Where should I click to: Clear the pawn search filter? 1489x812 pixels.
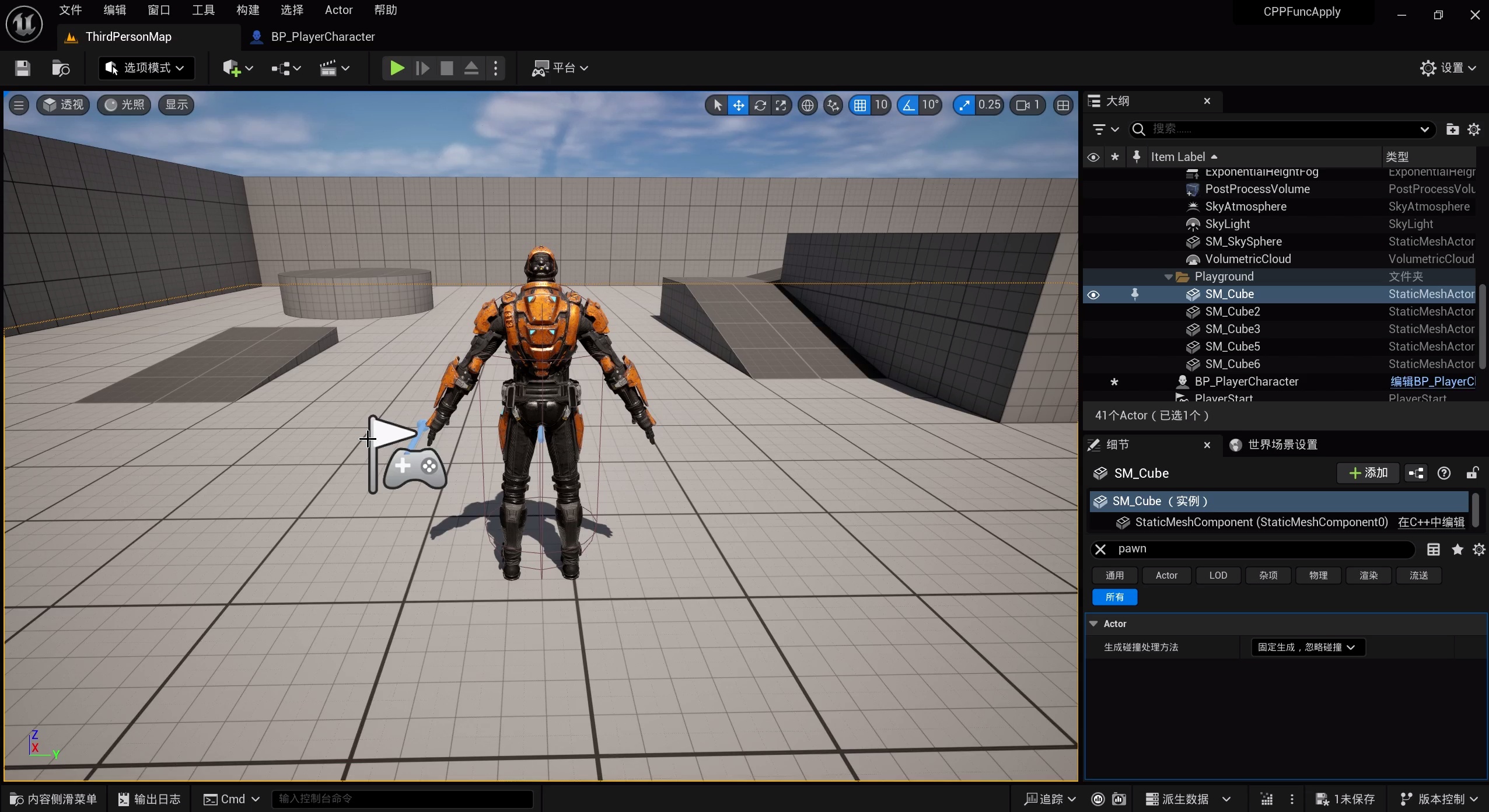(1100, 549)
